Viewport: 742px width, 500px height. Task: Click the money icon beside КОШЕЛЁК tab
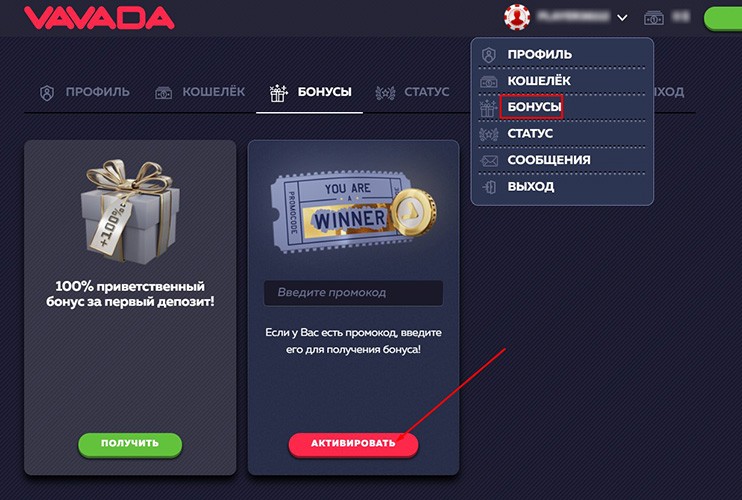(x=164, y=93)
